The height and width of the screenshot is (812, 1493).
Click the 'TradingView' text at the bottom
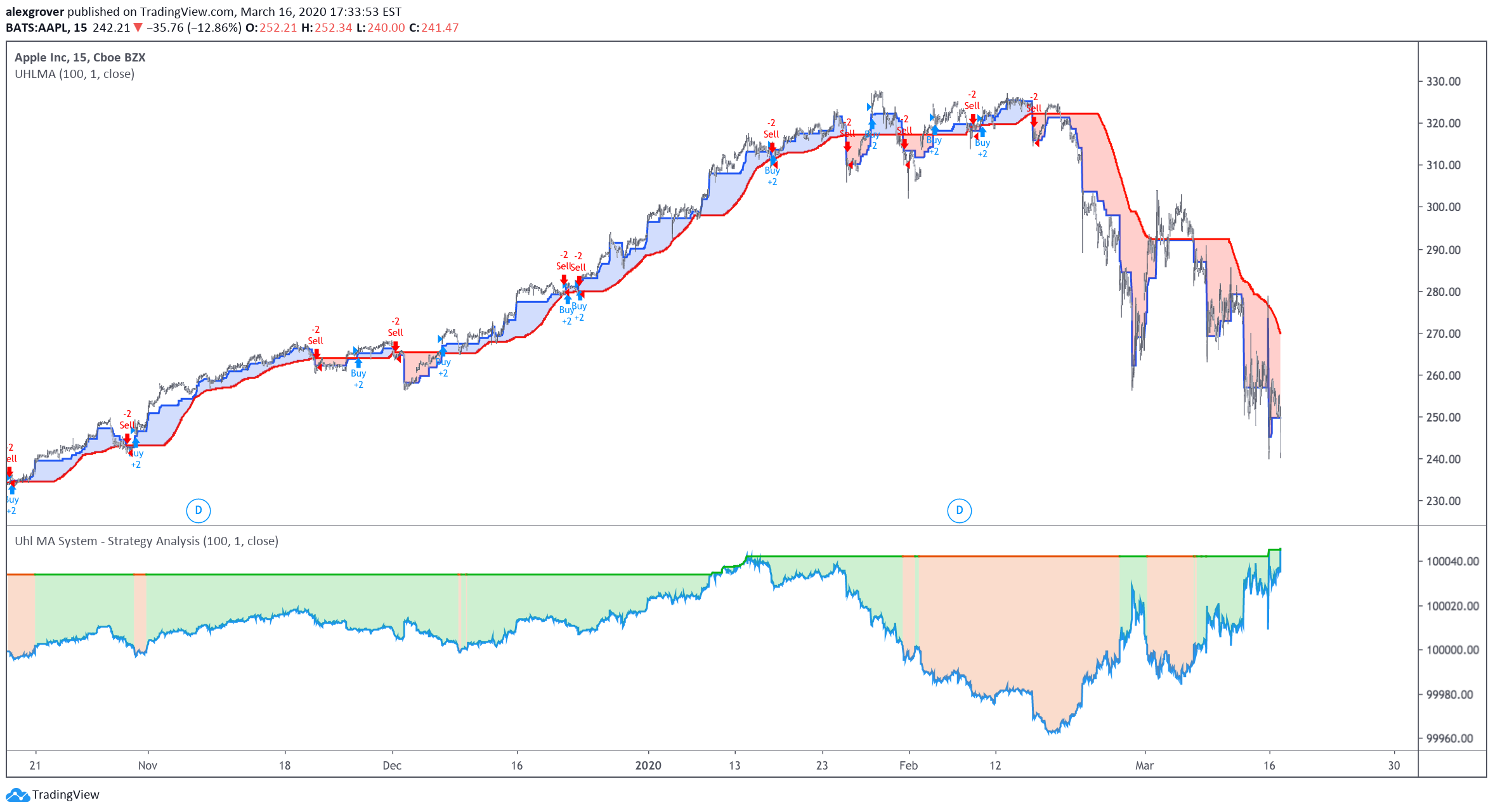click(x=66, y=795)
